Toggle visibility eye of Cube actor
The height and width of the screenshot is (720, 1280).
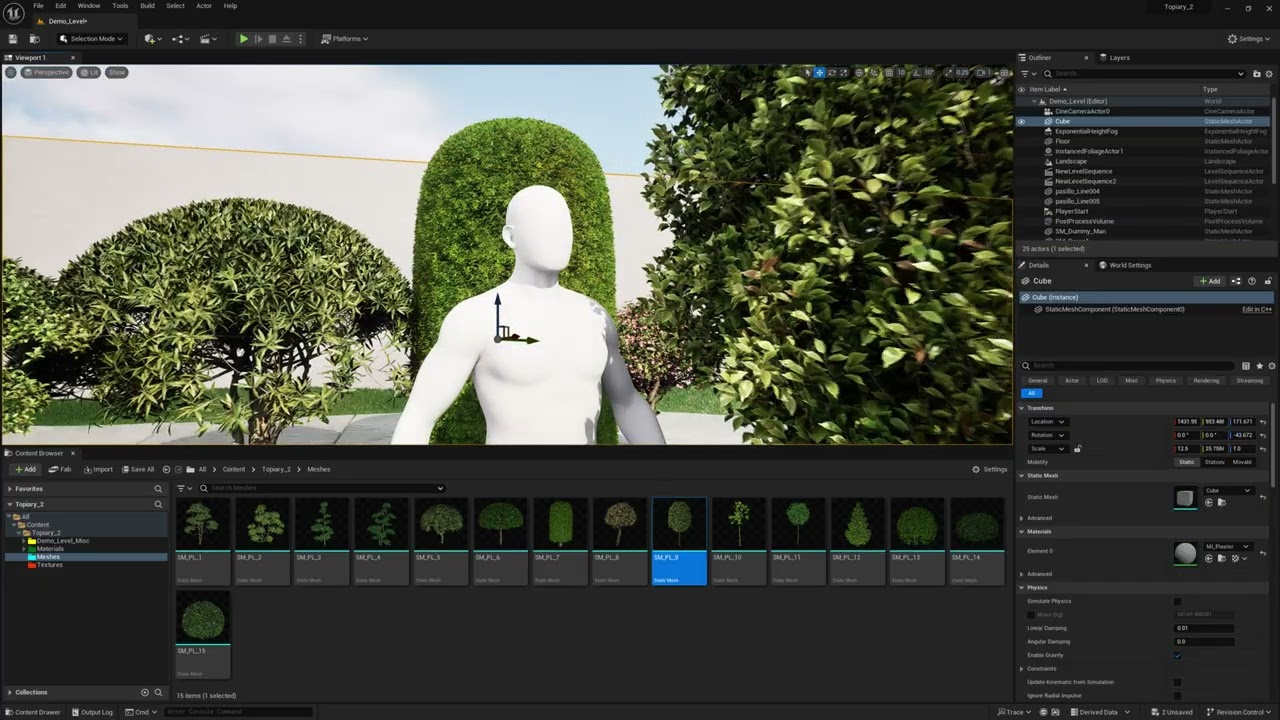(x=1021, y=121)
